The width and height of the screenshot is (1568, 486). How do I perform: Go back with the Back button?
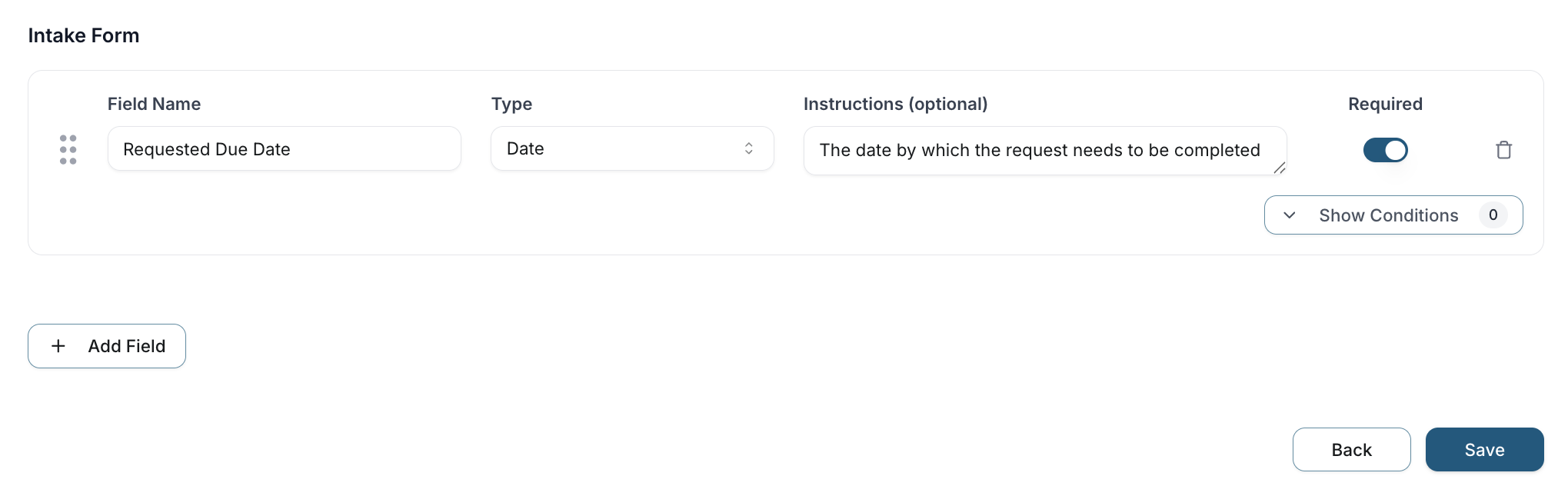(1351, 450)
